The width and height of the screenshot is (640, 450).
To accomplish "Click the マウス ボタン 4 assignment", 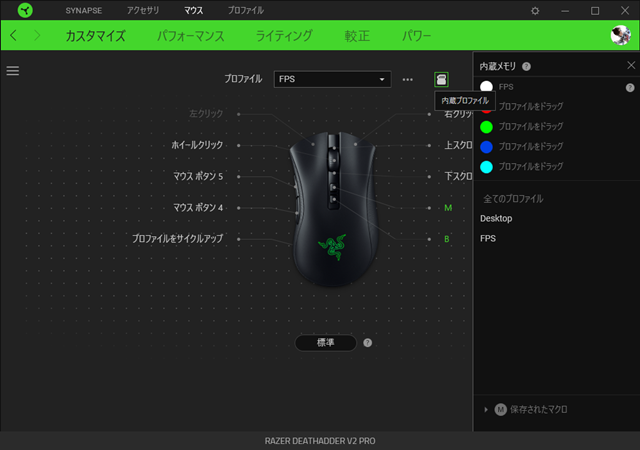I will [198, 208].
